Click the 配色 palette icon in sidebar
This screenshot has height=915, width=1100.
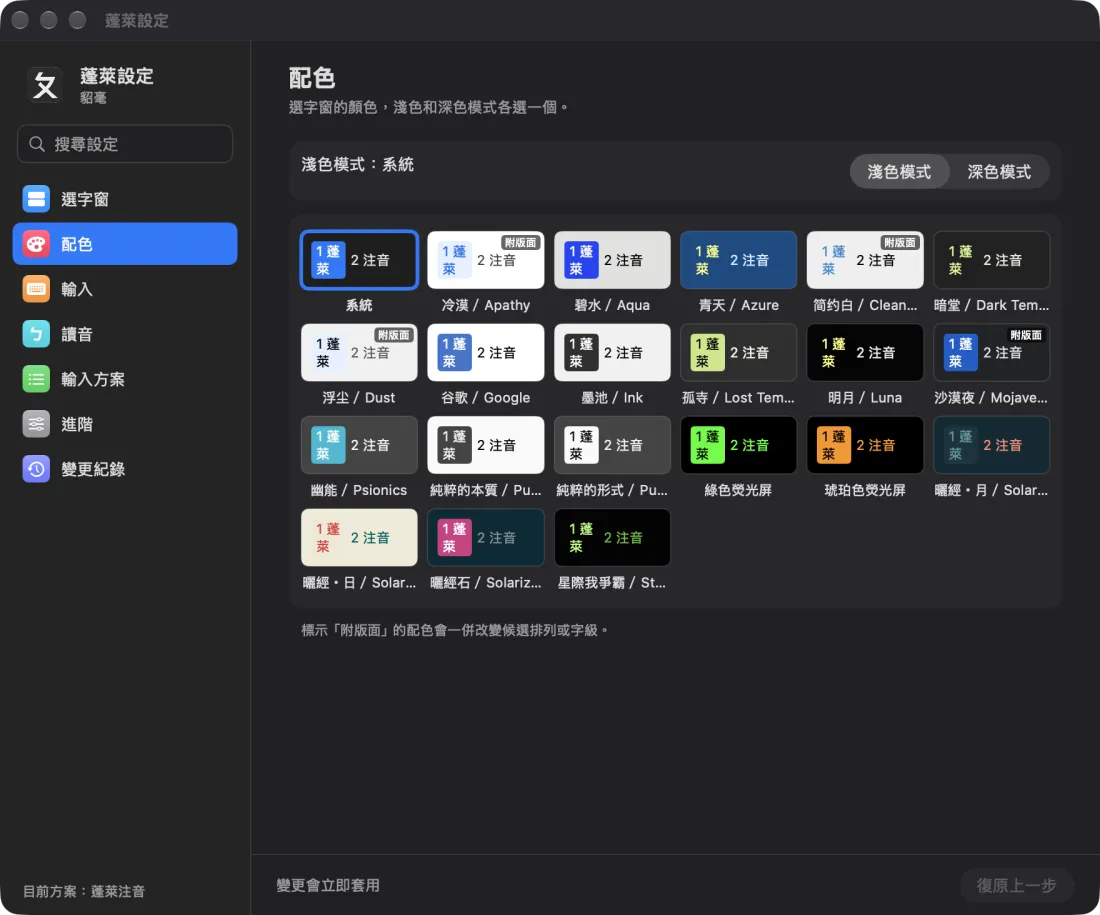click(x=36, y=243)
